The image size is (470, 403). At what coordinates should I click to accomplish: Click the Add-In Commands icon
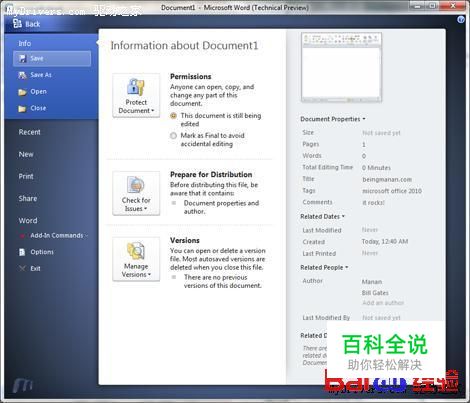(22, 236)
